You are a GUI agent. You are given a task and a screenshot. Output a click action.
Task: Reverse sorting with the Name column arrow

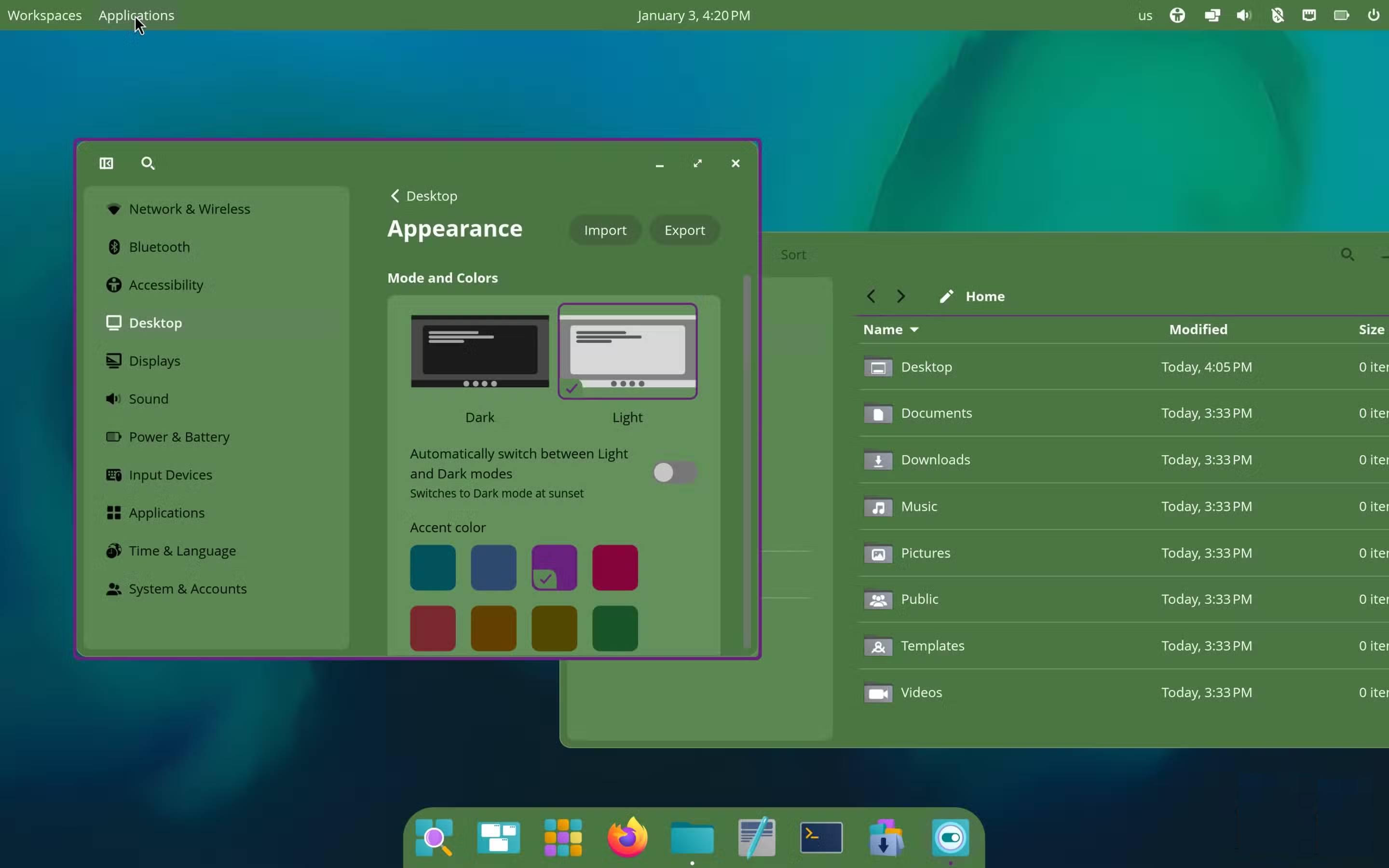click(x=914, y=329)
